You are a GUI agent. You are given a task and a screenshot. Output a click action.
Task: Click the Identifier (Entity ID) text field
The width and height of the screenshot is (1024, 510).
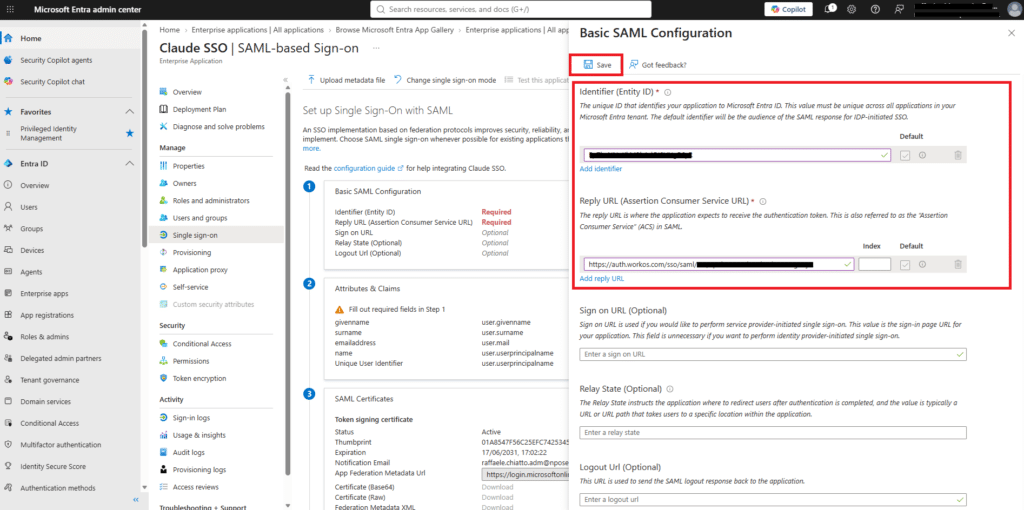click(x=737, y=155)
